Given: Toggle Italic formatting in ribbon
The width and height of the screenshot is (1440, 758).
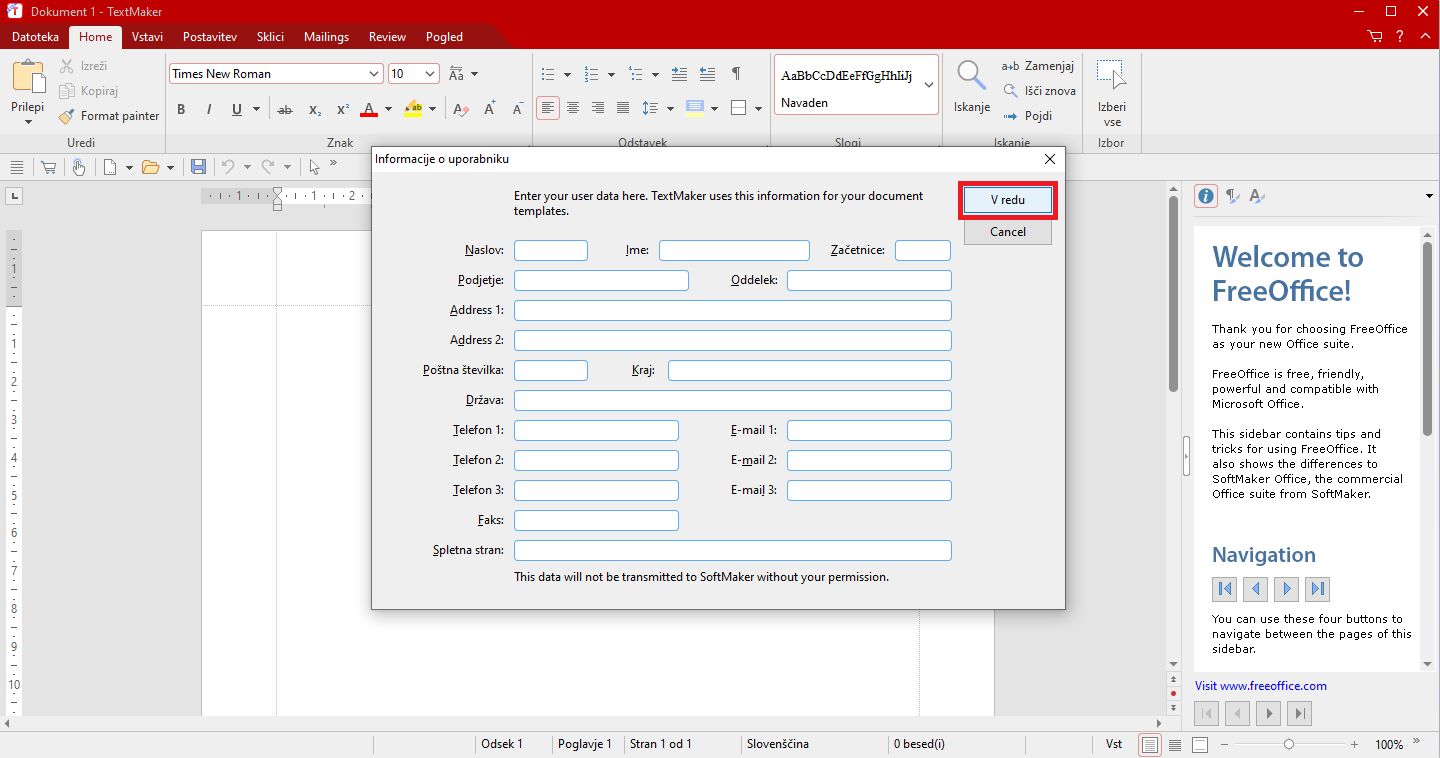Looking at the screenshot, I should 208,109.
